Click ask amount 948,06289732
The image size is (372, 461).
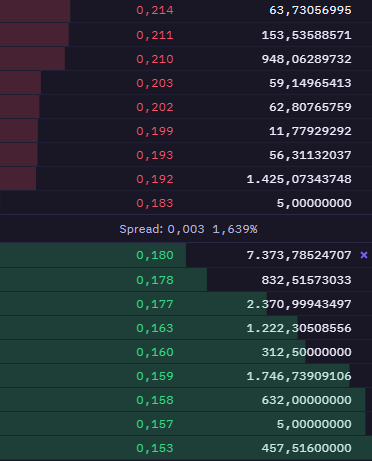(x=307, y=59)
